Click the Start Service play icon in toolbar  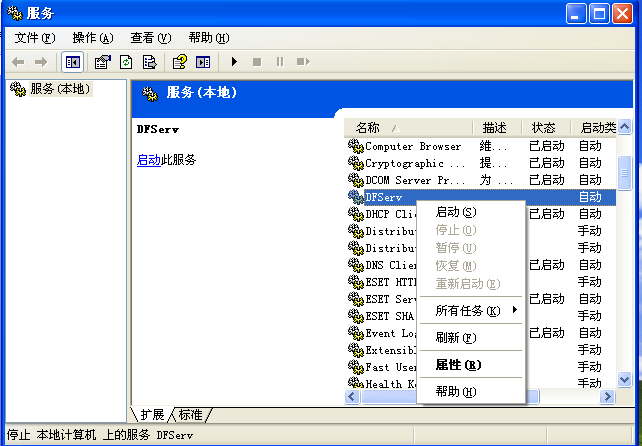click(x=234, y=62)
